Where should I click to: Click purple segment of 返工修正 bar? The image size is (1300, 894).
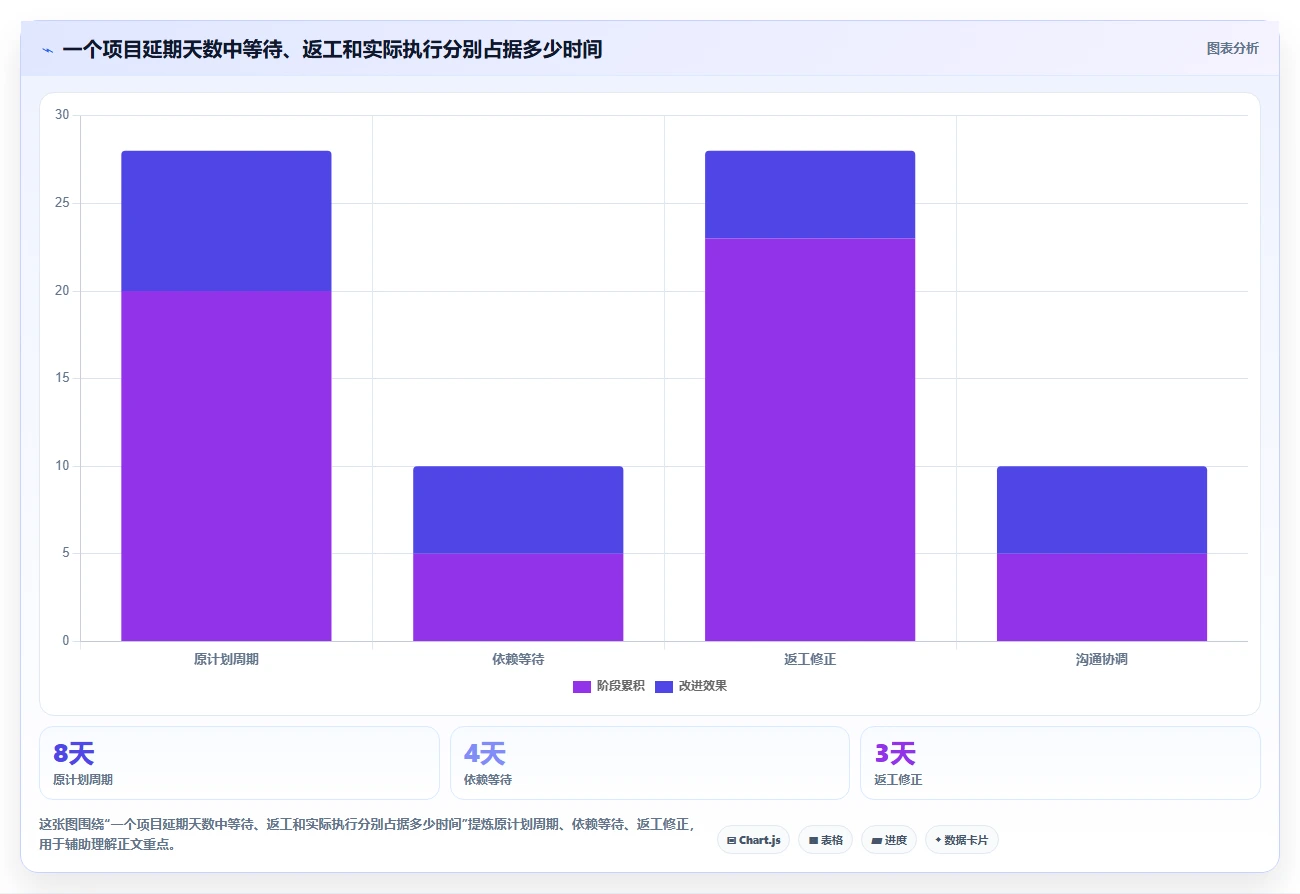pyautogui.click(x=810, y=440)
